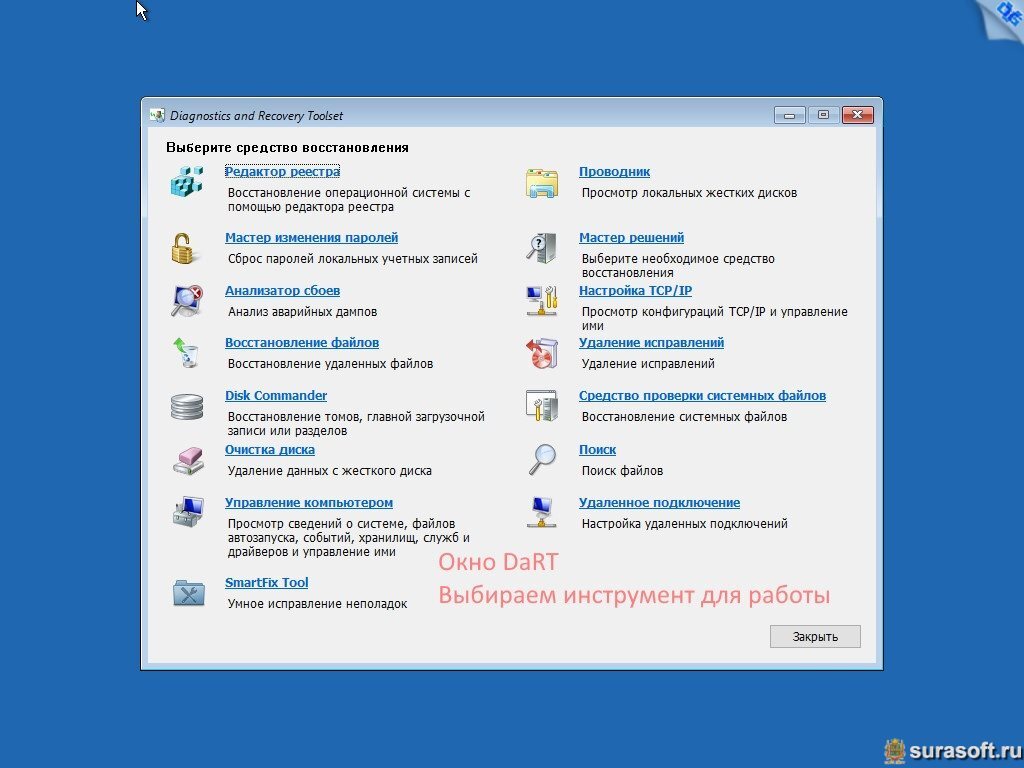Maximize the DaRT window
This screenshot has height=768, width=1024.
click(x=824, y=115)
